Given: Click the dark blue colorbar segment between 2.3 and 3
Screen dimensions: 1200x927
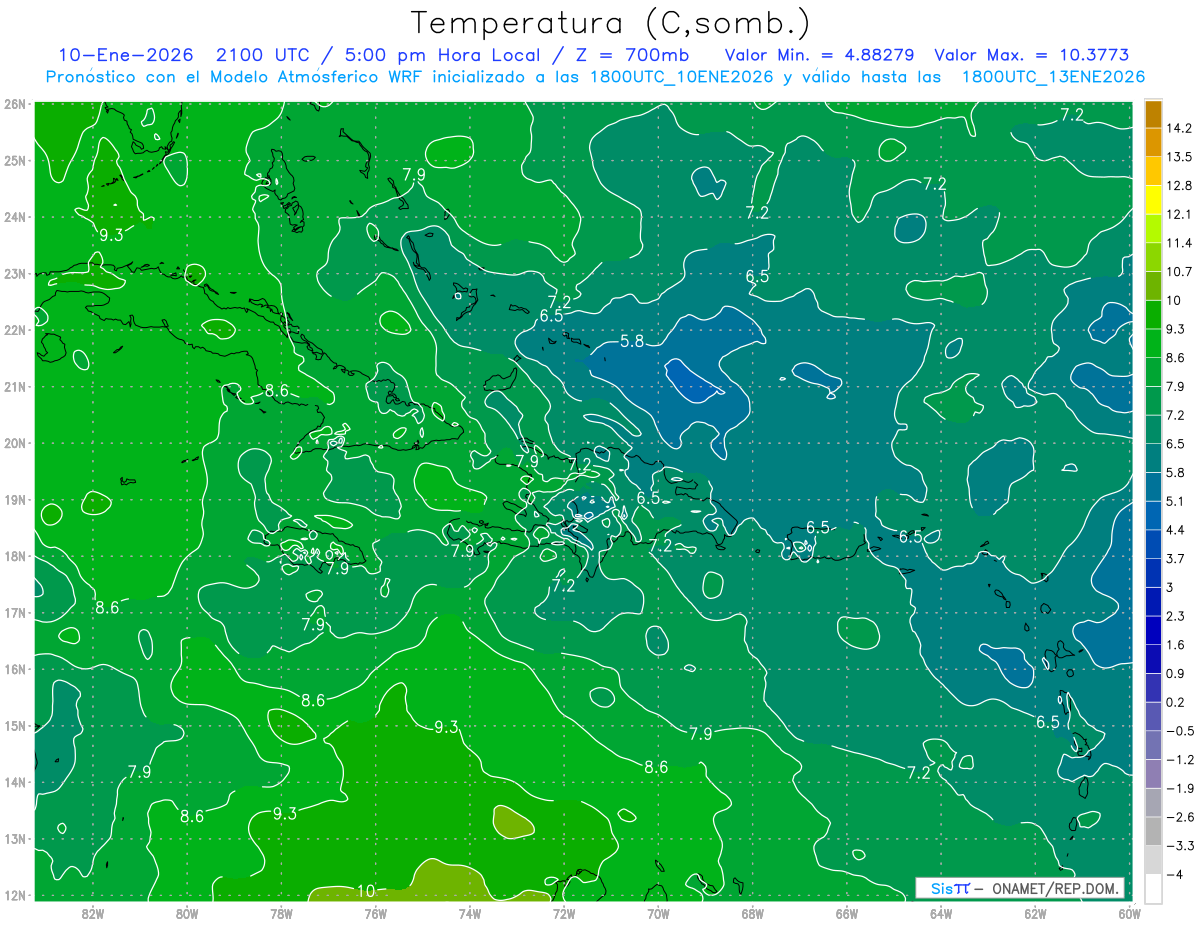Looking at the screenshot, I should click(x=1153, y=600).
